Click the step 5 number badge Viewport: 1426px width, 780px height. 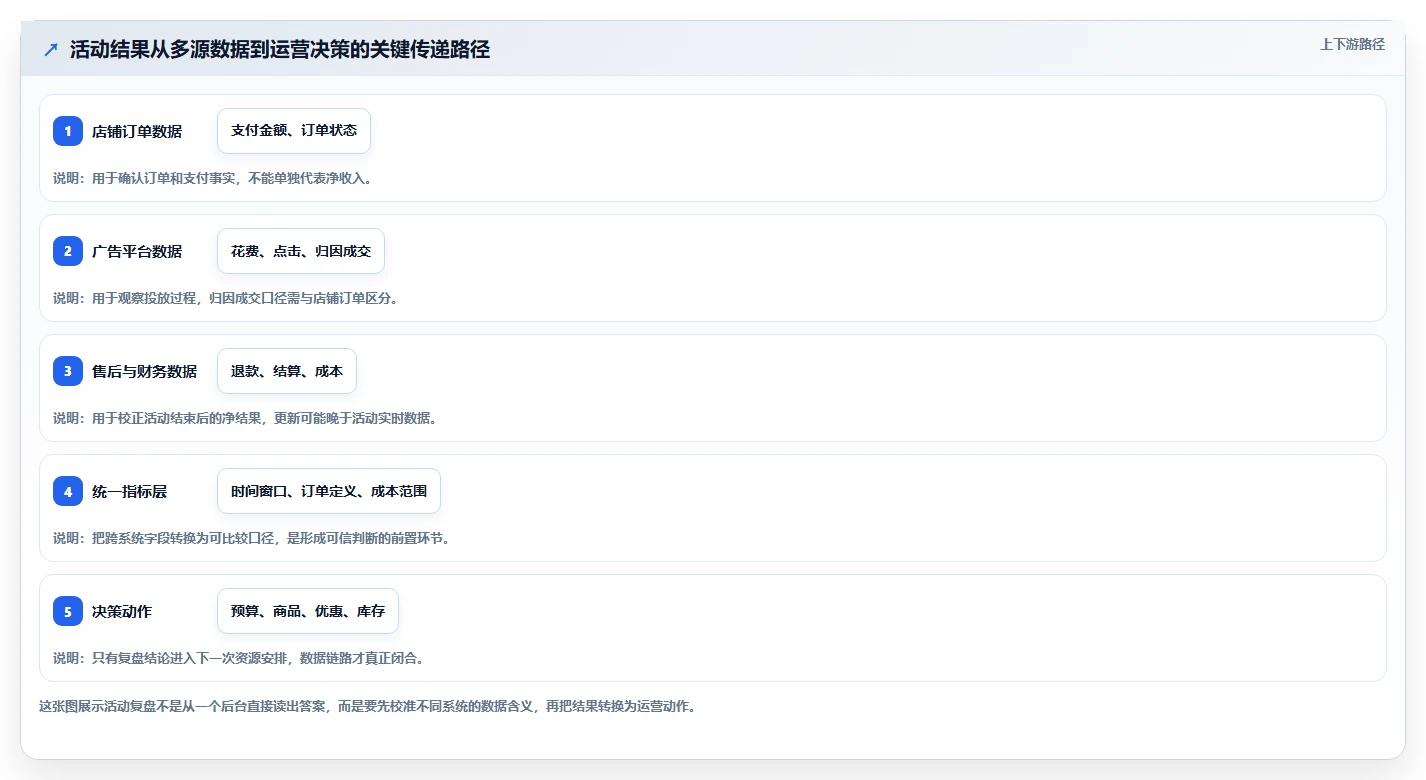pos(68,611)
